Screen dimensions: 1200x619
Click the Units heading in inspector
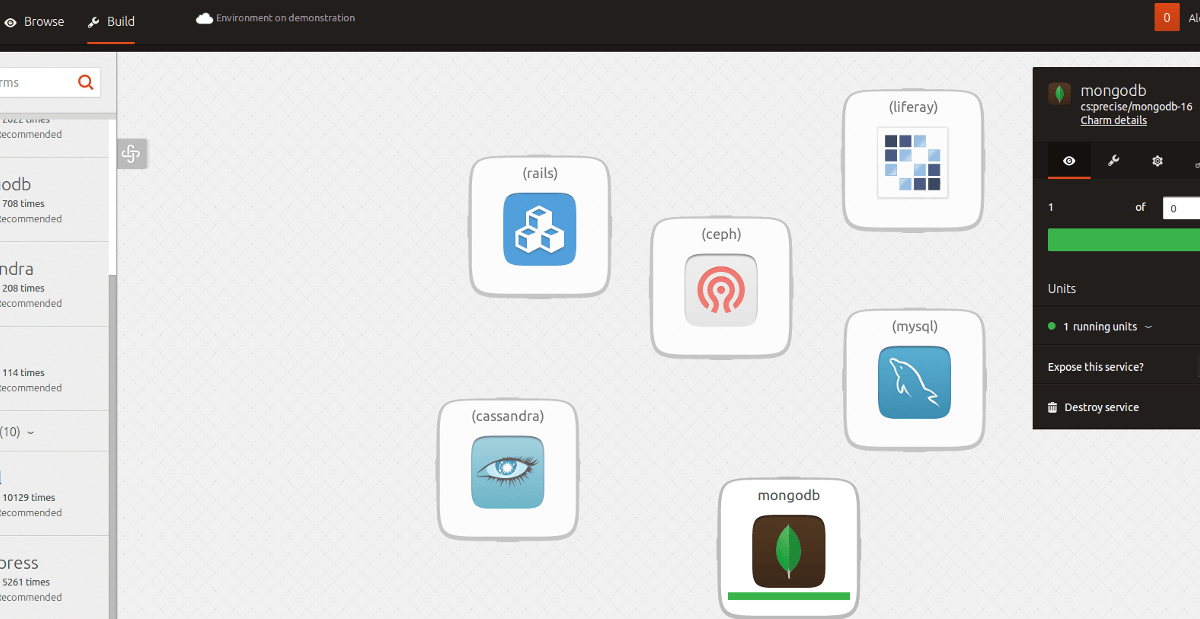click(1062, 288)
